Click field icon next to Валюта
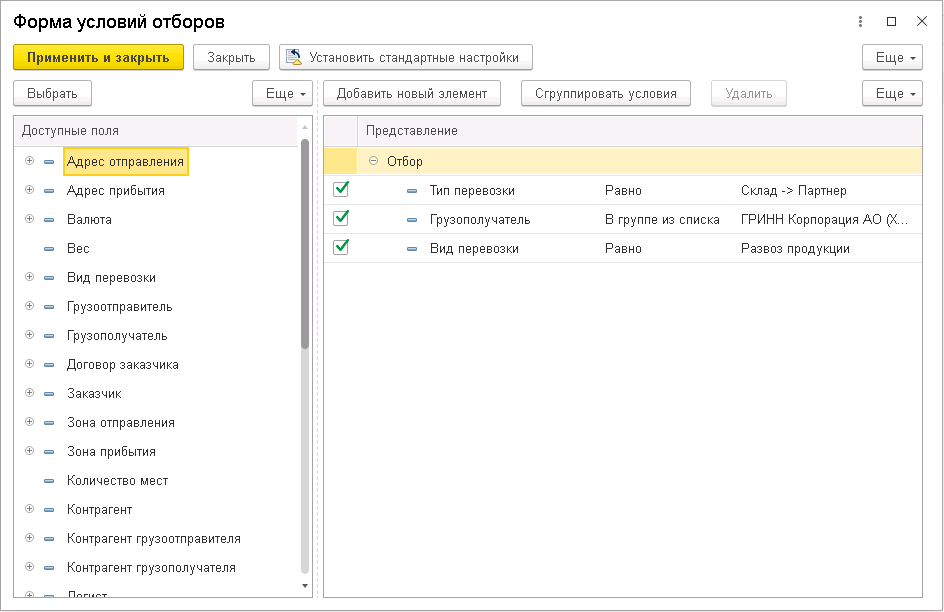 click(49, 219)
